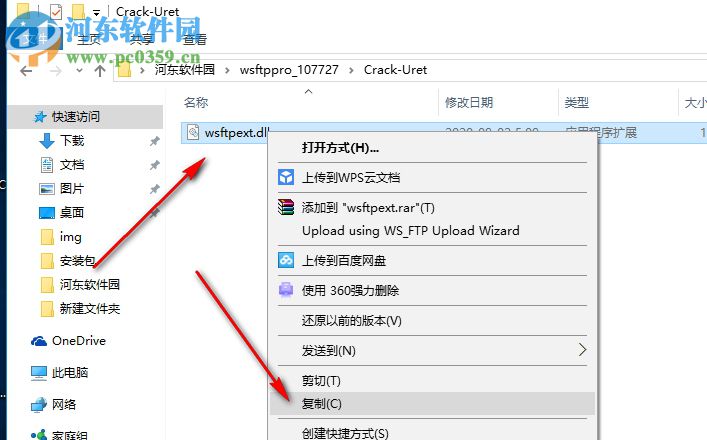Image resolution: width=707 pixels, height=440 pixels.
Task: Open quick access toolbar customize dropdown
Action: point(96,12)
